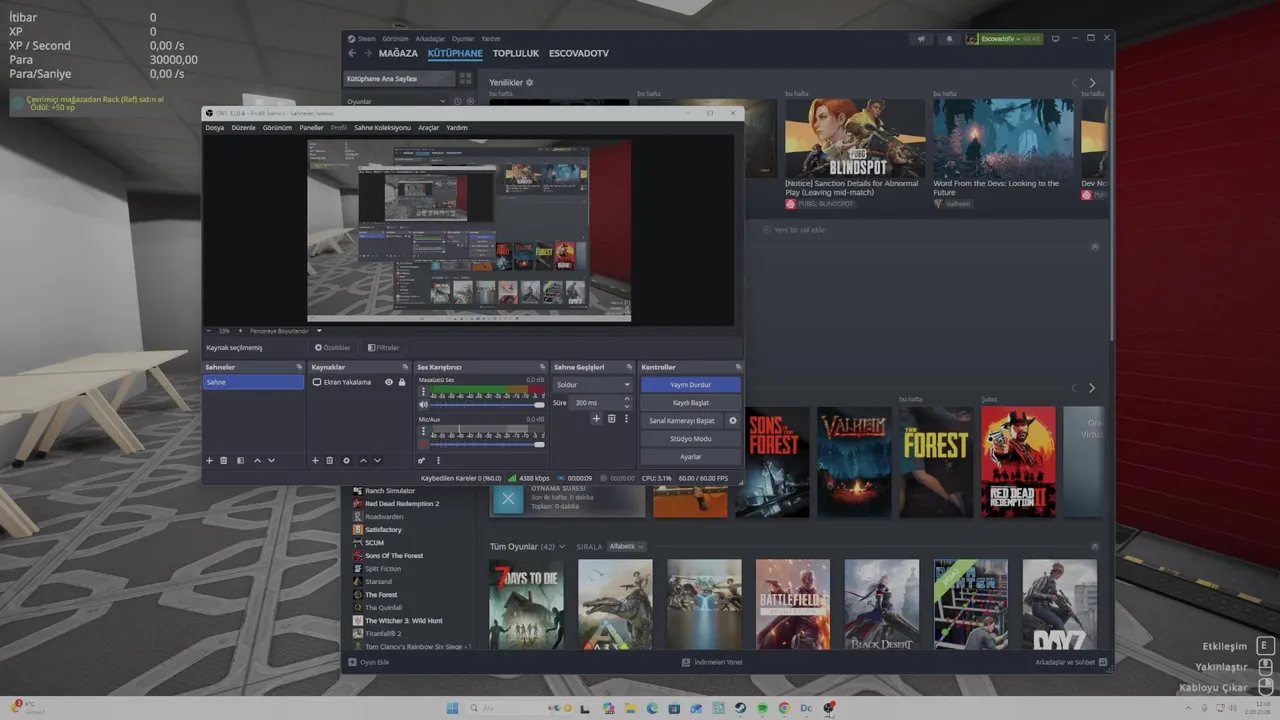Undock the Sahneler panel
The width and height of the screenshot is (1280, 720).
[x=299, y=367]
